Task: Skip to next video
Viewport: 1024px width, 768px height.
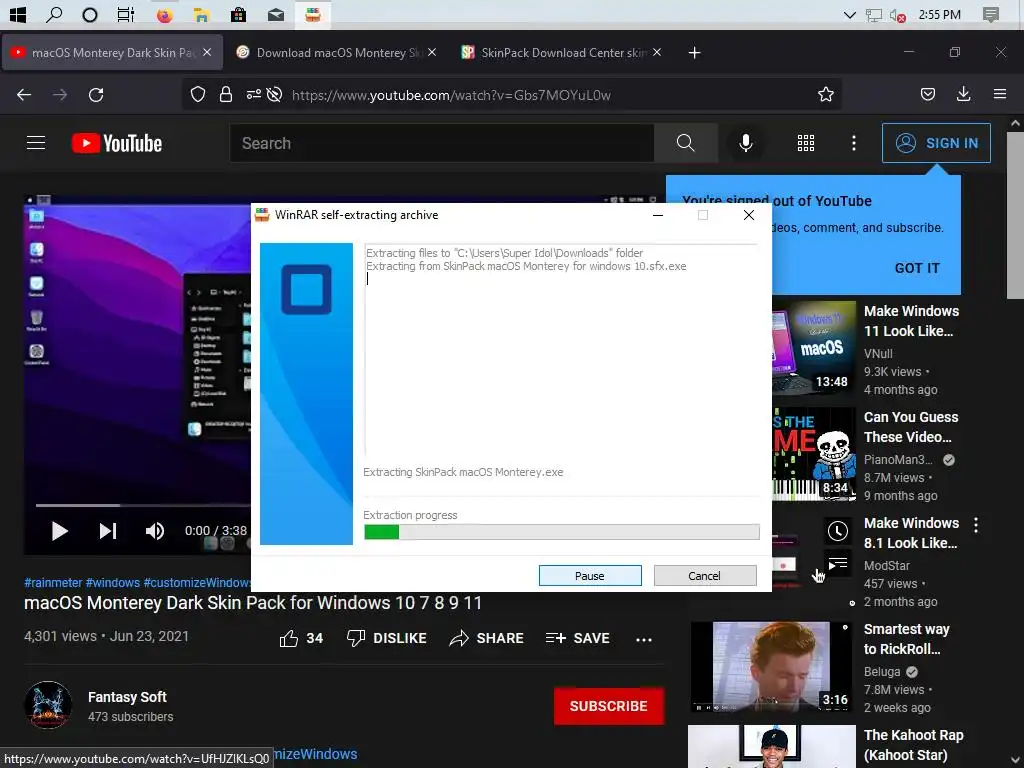Action: tap(108, 531)
